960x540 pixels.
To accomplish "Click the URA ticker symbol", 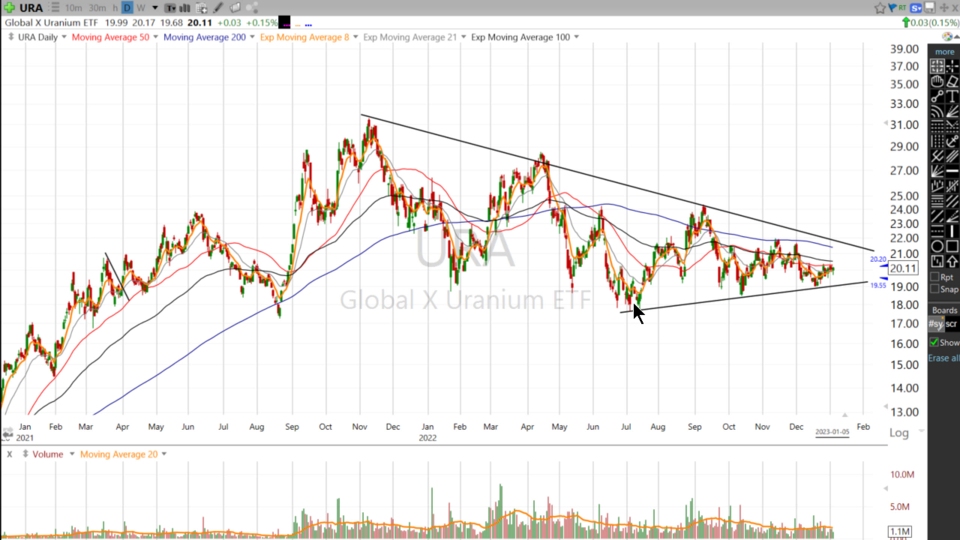I will click(31, 8).
